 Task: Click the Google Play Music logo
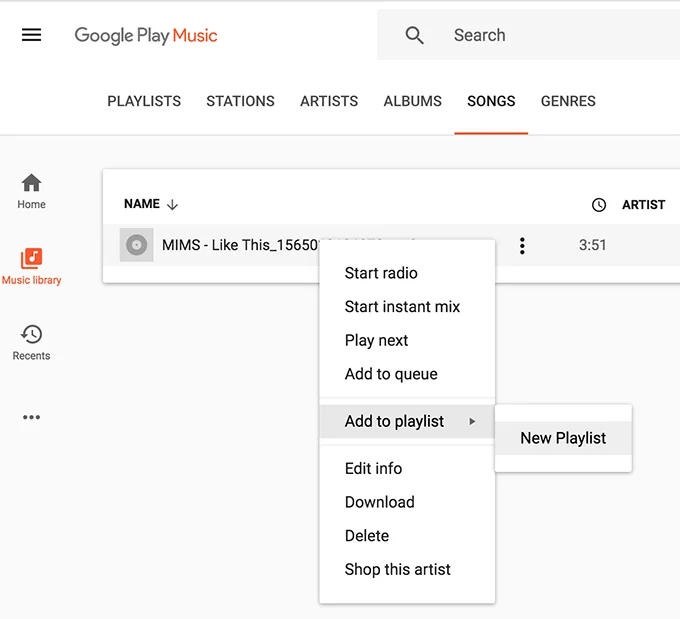point(146,36)
